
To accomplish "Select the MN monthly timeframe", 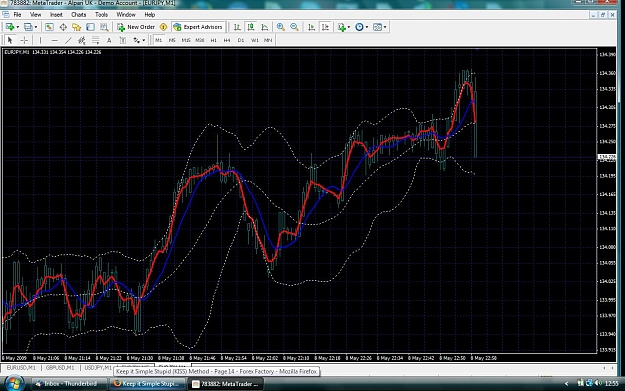I will point(268,40).
